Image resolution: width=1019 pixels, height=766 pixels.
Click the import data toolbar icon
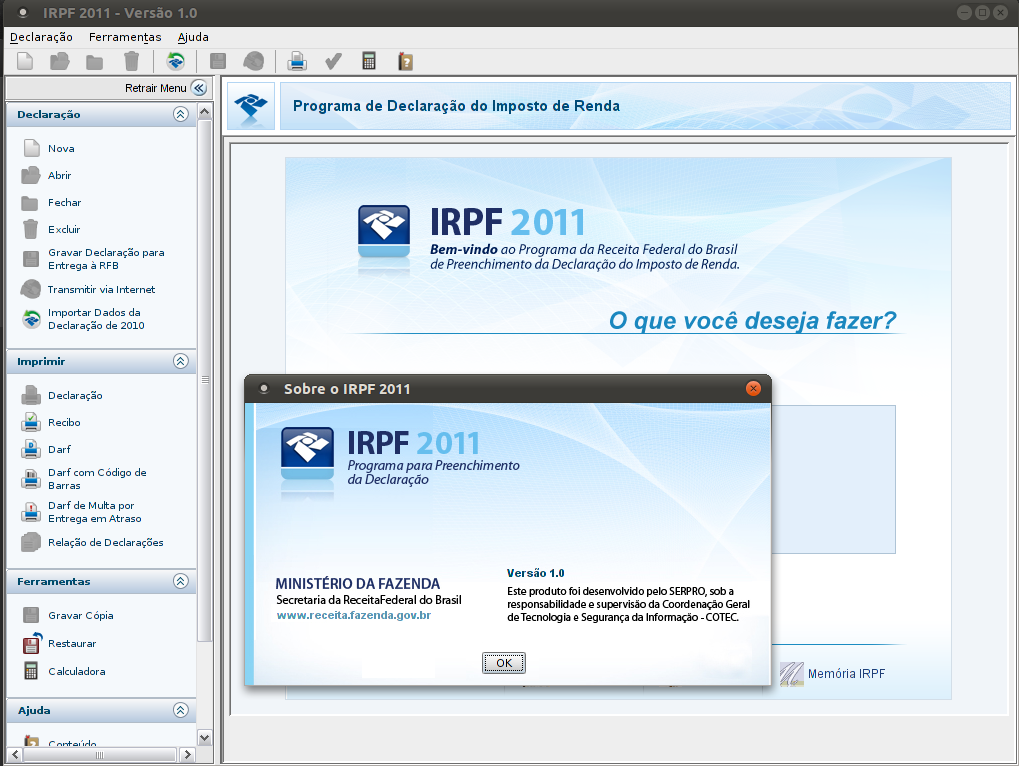coord(175,62)
